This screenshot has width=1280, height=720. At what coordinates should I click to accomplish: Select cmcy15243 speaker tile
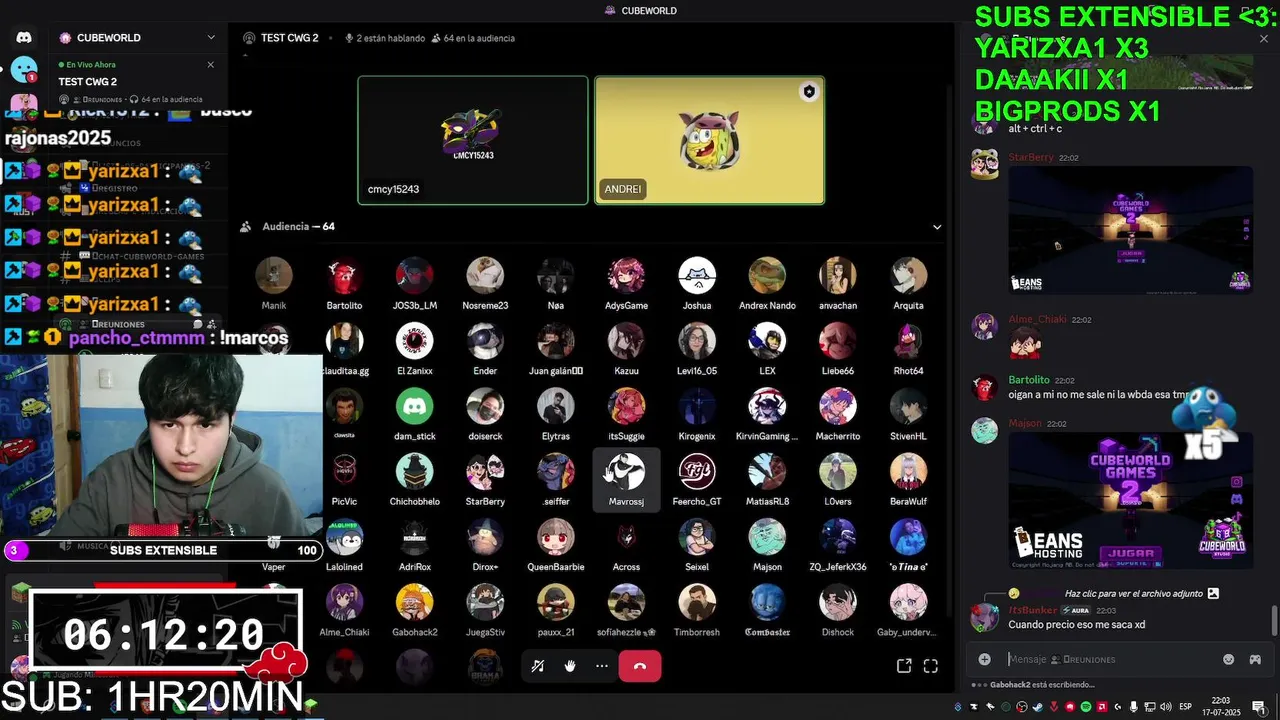[473, 140]
